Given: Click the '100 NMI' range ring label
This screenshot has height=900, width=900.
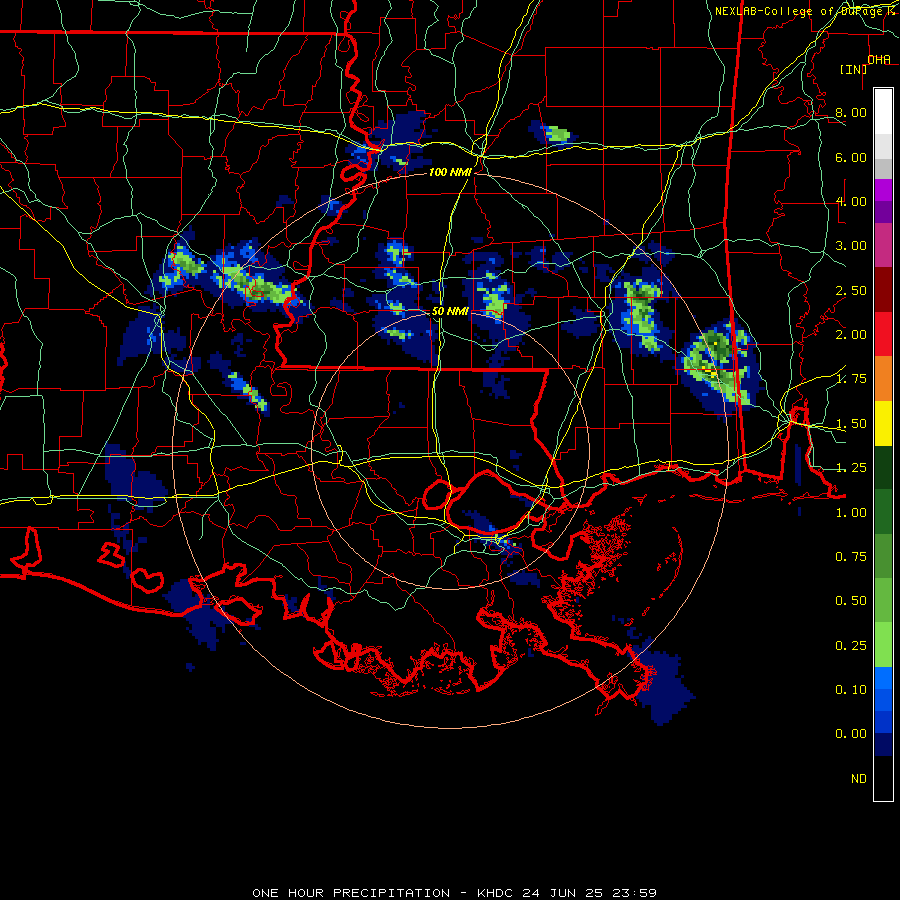Looking at the screenshot, I should pyautogui.click(x=450, y=172).
